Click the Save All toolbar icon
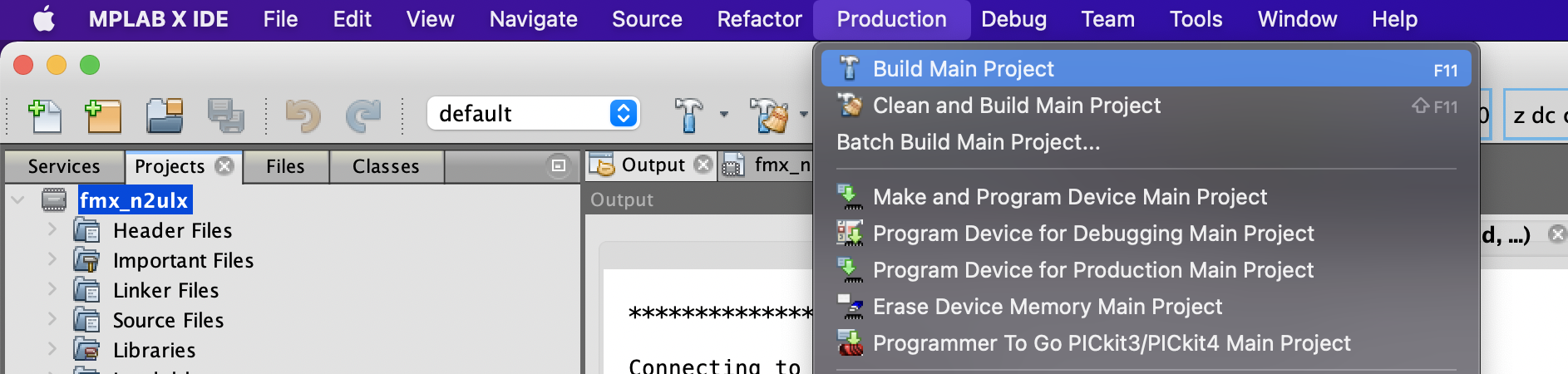The height and width of the screenshot is (374, 1568). pyautogui.click(x=225, y=116)
